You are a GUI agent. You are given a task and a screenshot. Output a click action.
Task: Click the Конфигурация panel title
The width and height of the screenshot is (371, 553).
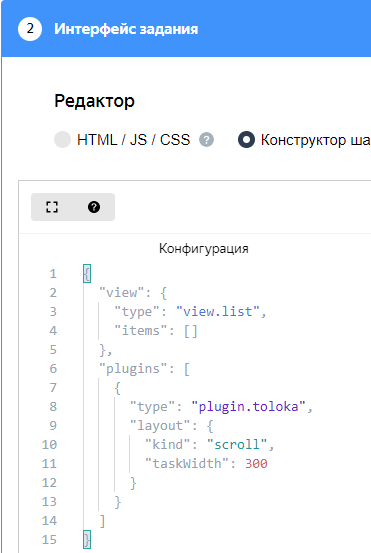(x=203, y=248)
